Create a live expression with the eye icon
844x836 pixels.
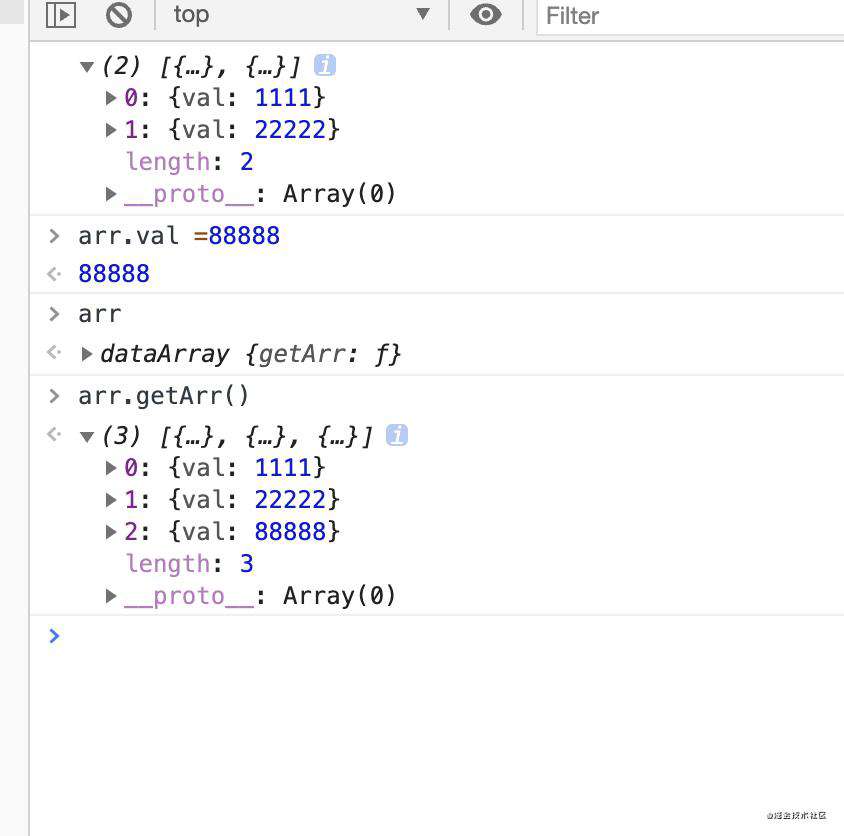486,15
